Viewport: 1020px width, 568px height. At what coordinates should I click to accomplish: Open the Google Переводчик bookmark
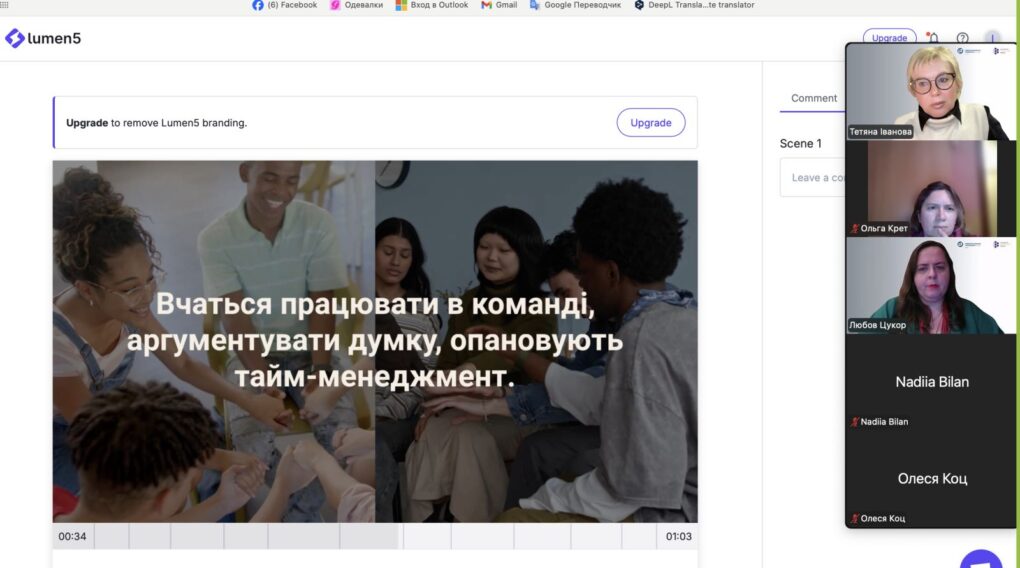575,5
